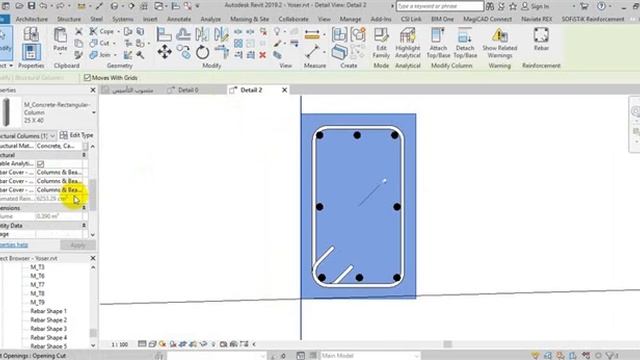
Task: Select the Mirror - Draw Axis tool
Action: (221, 34)
